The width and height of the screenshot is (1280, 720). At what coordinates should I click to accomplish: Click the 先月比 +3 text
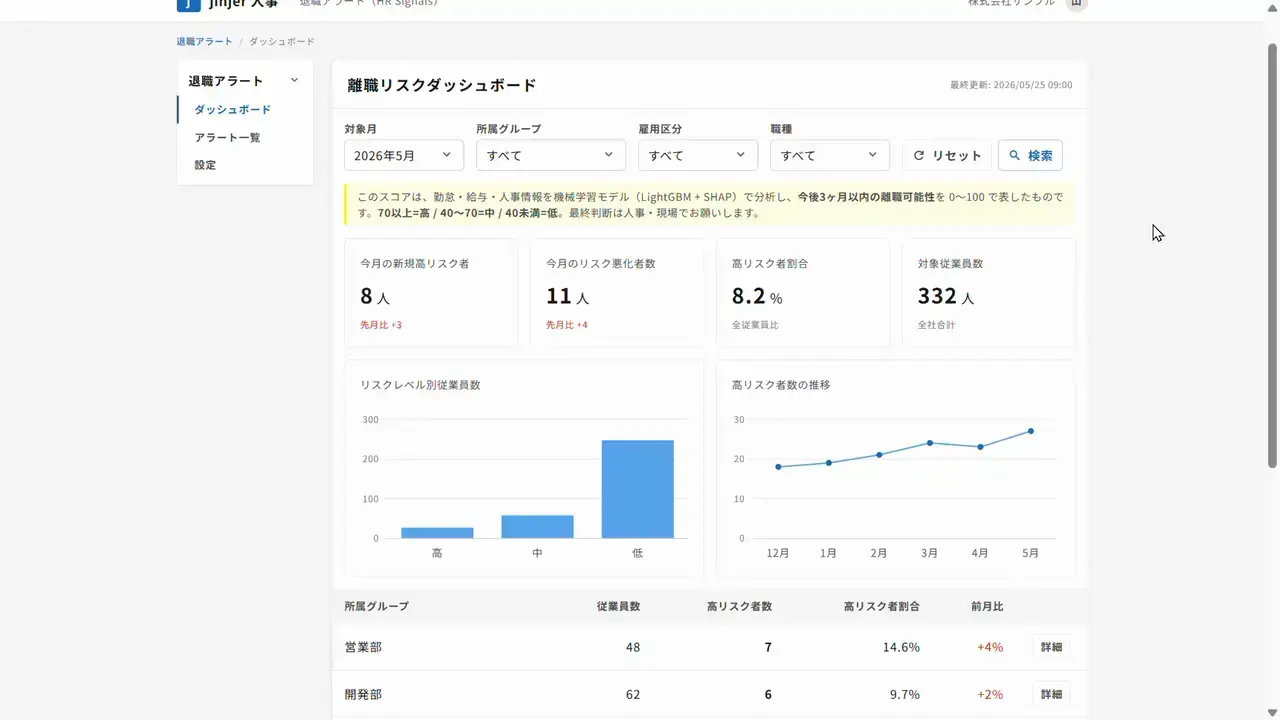(x=381, y=325)
